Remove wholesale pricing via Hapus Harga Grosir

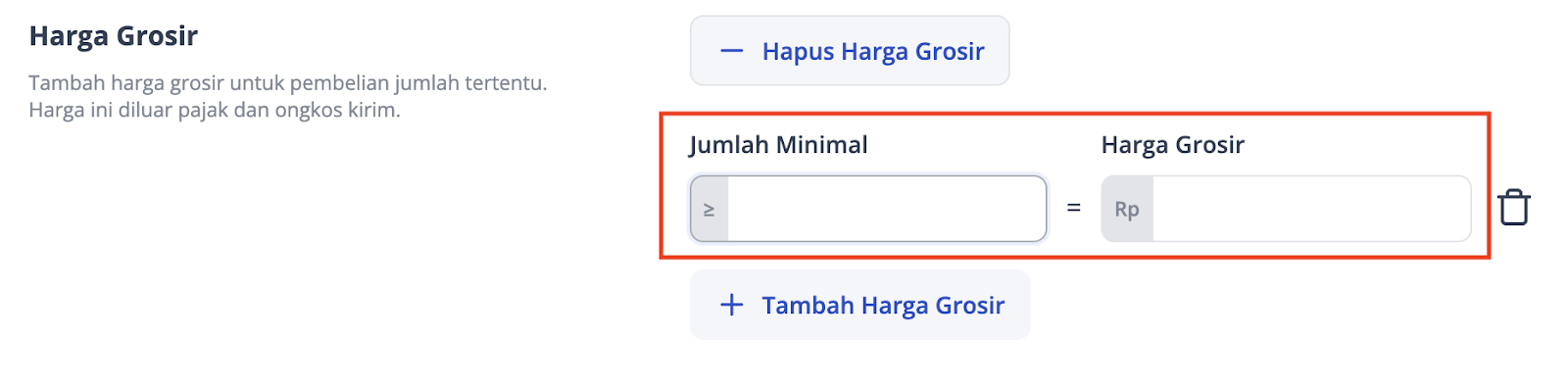point(850,51)
